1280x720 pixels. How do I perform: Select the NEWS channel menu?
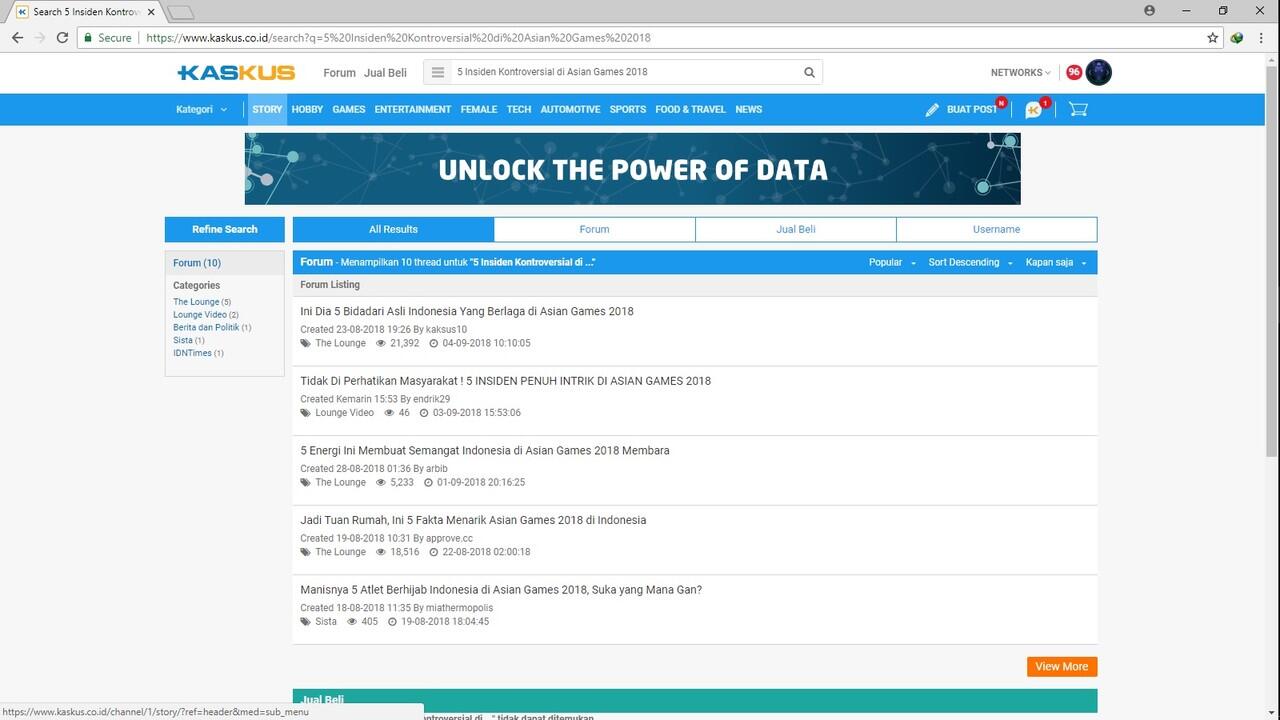[749, 109]
